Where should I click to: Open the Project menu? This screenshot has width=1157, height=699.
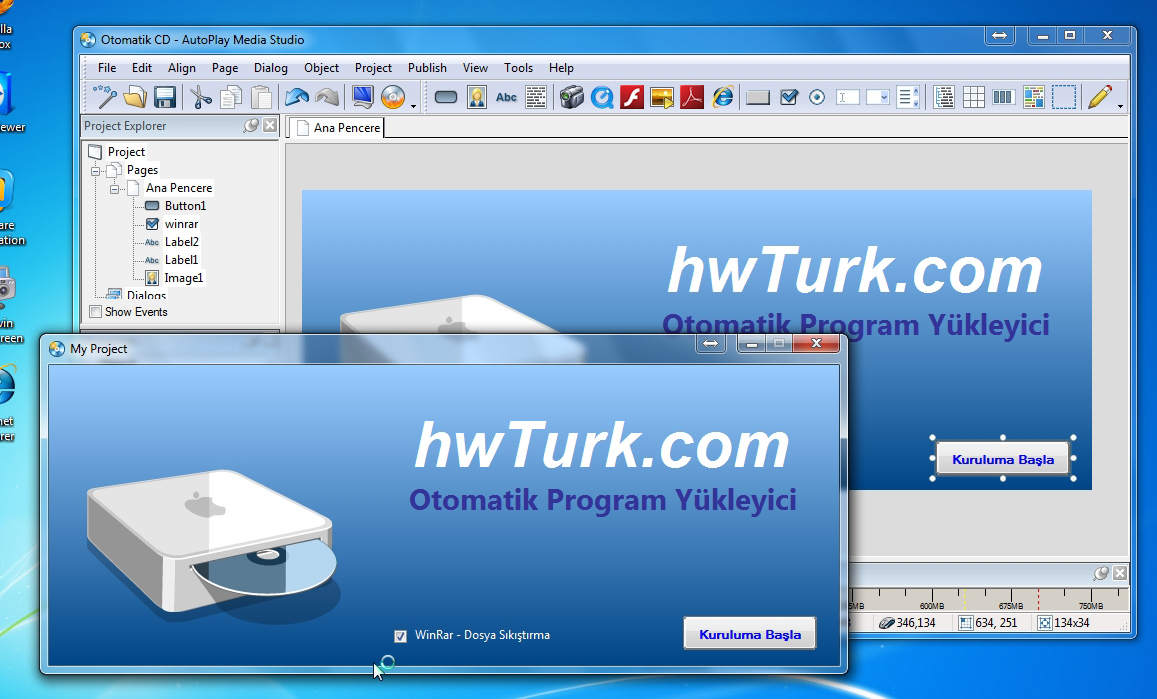point(373,68)
